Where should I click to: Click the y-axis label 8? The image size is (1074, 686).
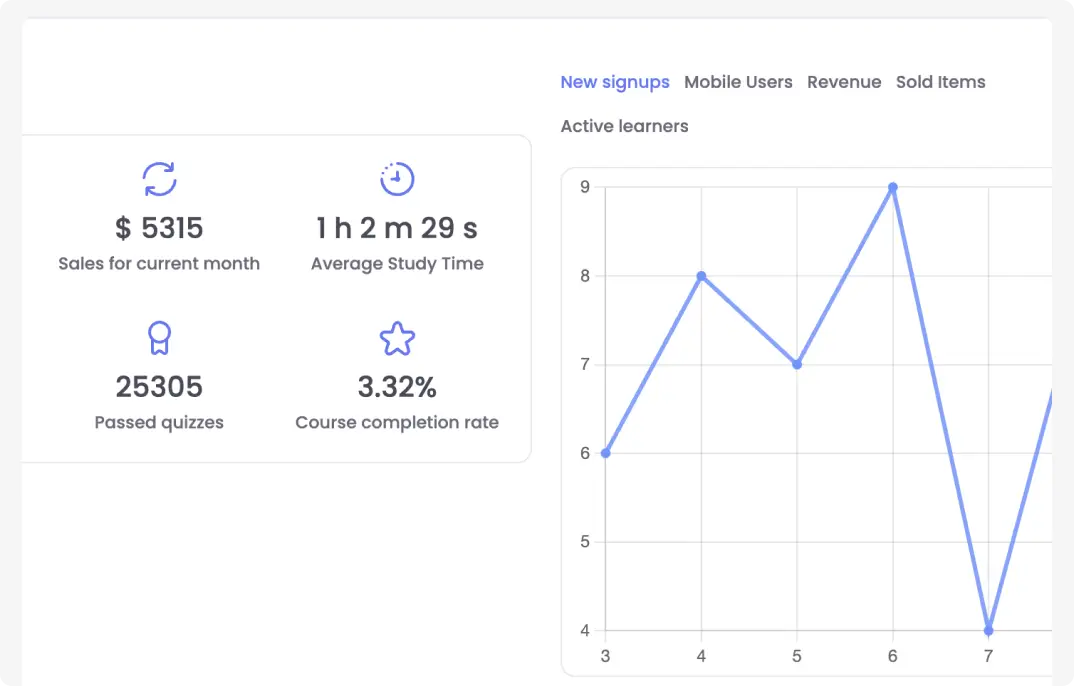(x=585, y=276)
